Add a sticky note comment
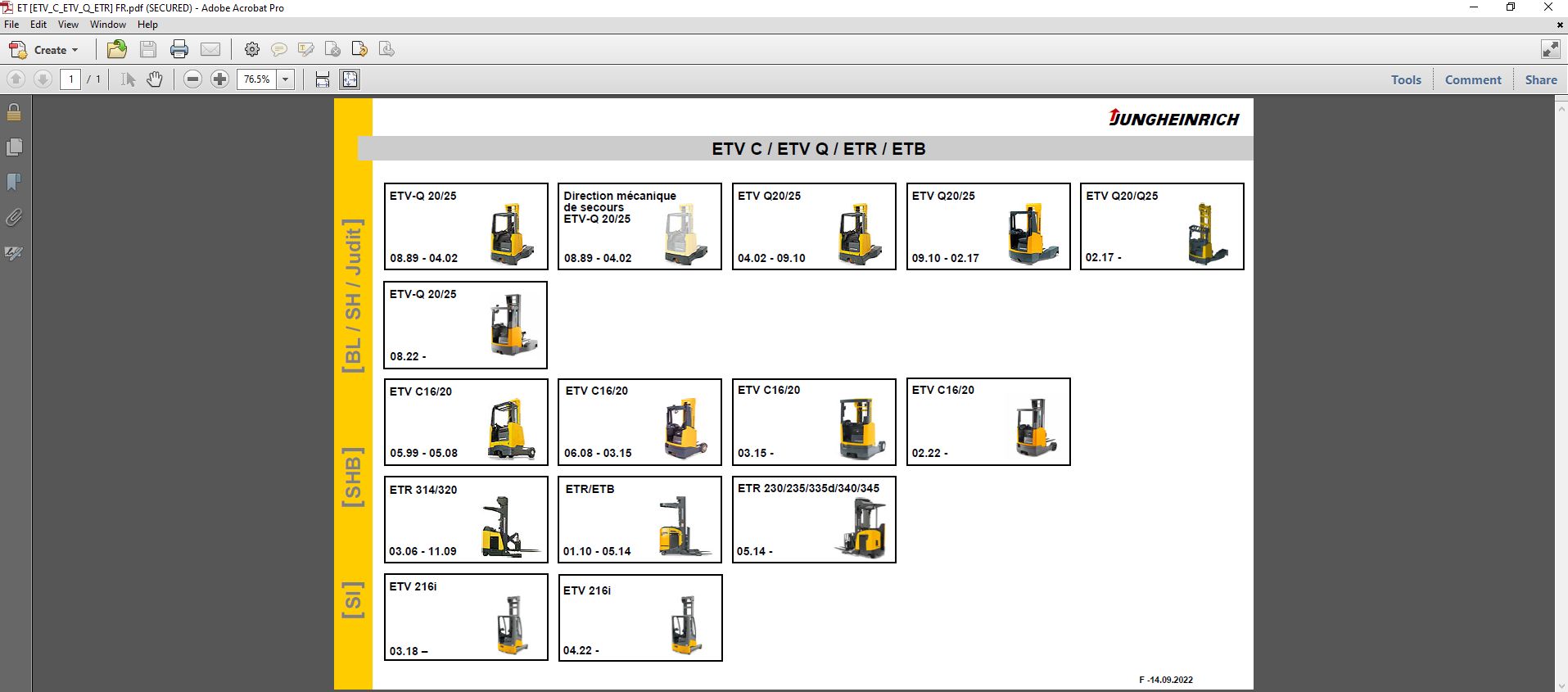Viewport: 1568px width, 692px height. click(279, 50)
